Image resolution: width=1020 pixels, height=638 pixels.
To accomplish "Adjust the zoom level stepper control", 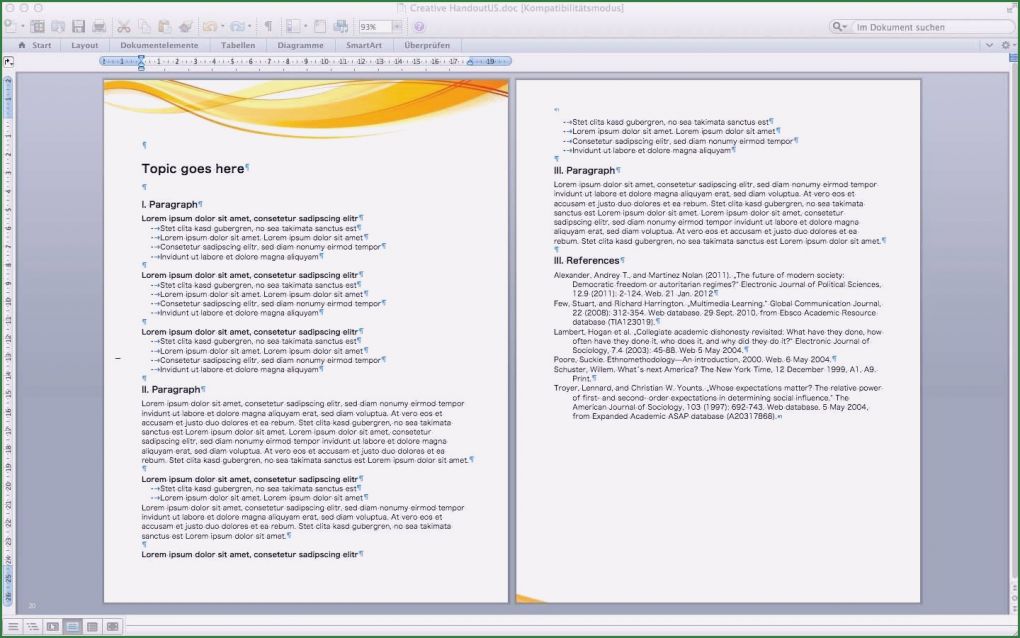I will click(x=397, y=25).
